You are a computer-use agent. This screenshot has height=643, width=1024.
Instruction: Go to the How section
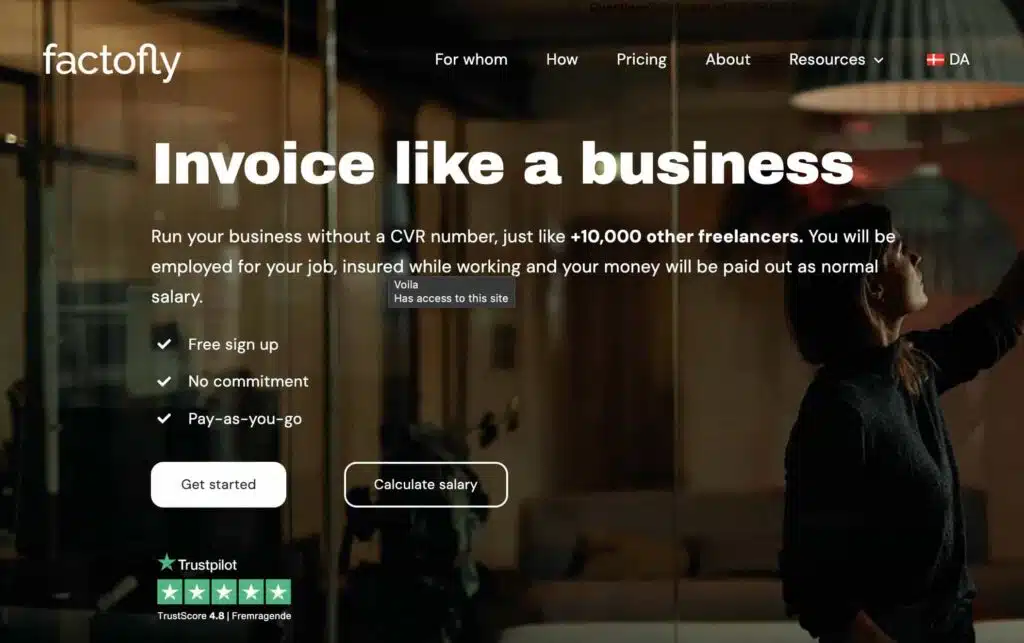(562, 59)
